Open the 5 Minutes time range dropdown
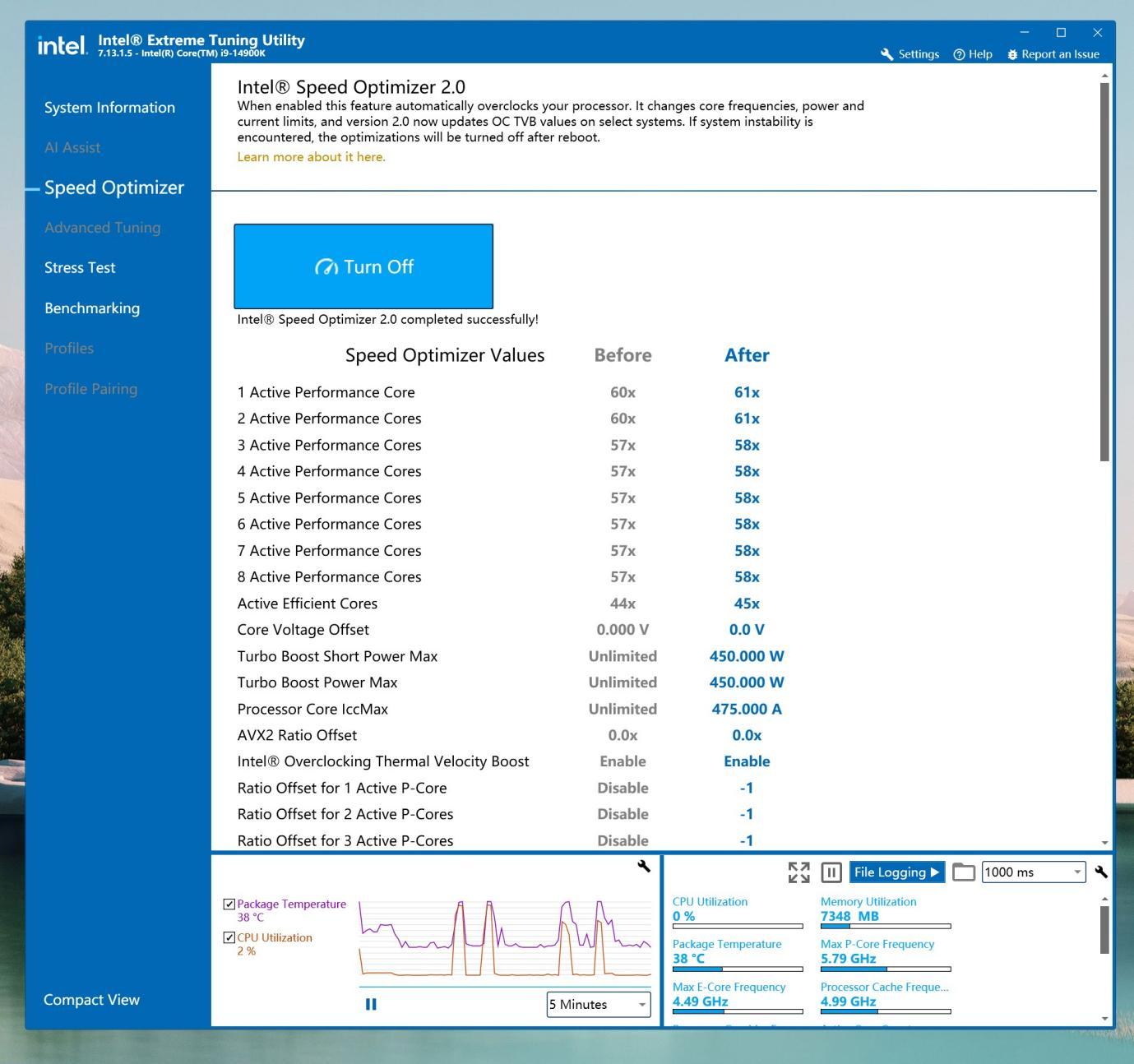The image size is (1134, 1064). click(x=599, y=1004)
